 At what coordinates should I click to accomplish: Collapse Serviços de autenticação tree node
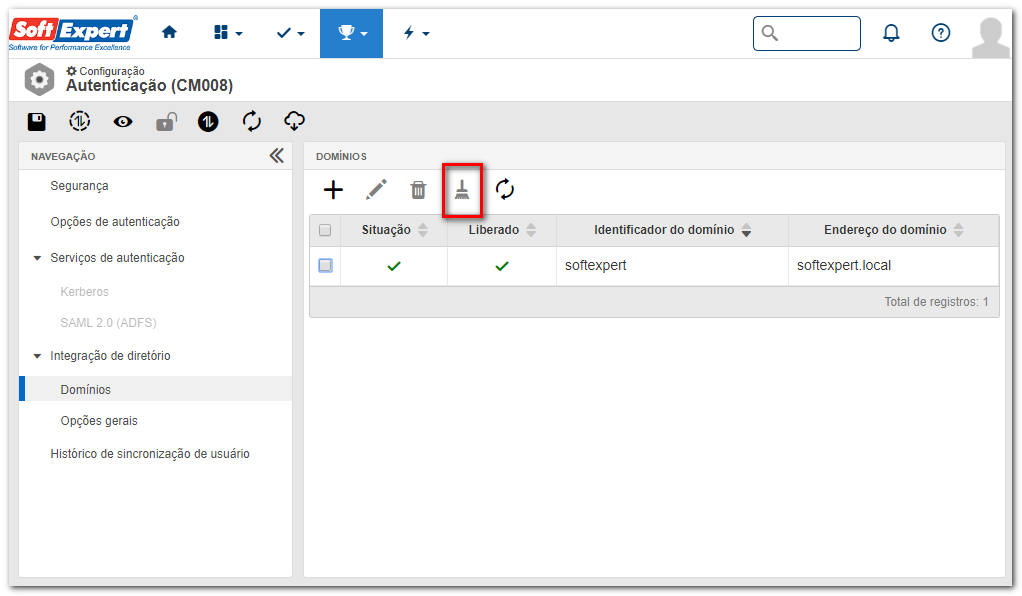point(37,258)
